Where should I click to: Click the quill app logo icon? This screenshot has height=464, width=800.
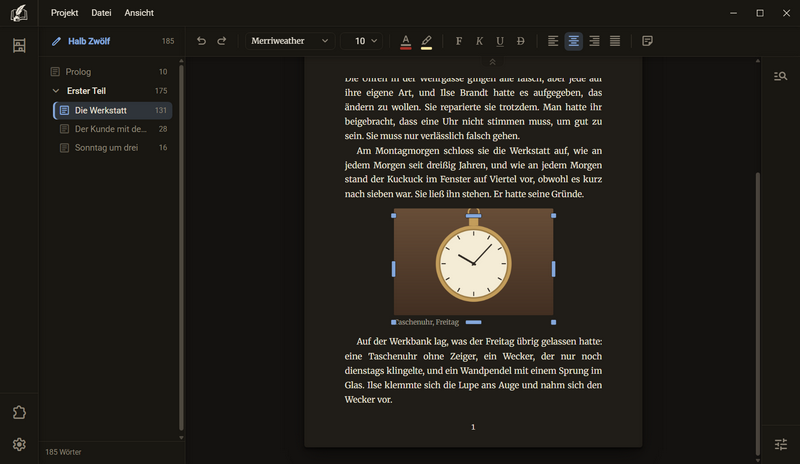coord(19,13)
